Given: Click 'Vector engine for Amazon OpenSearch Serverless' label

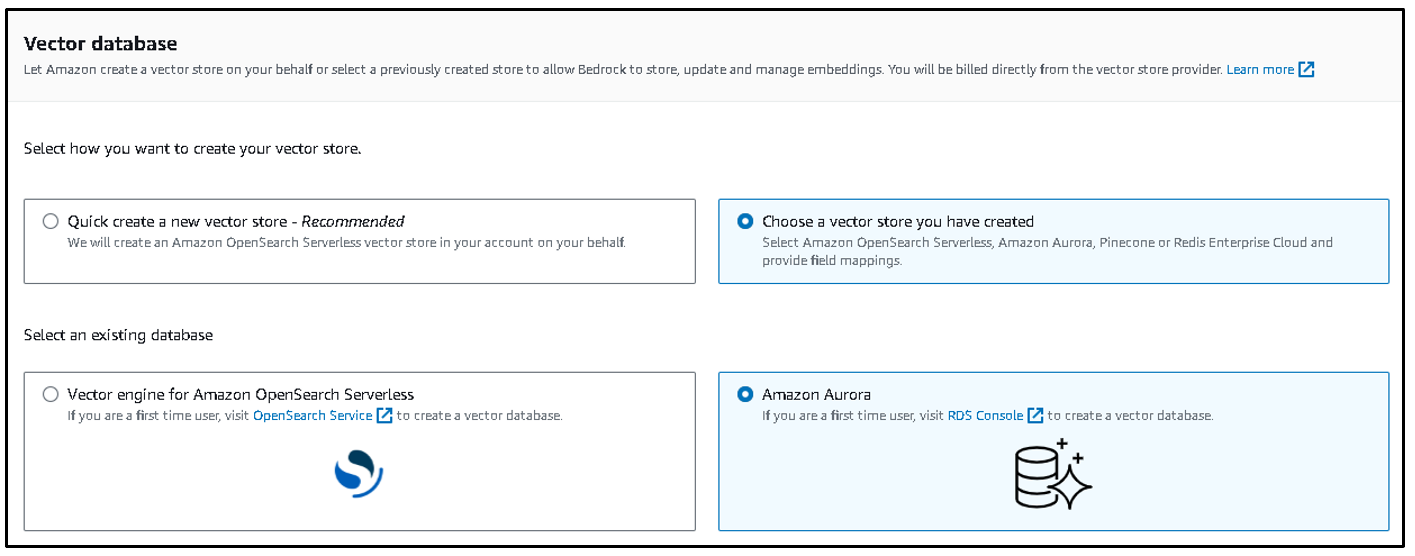Looking at the screenshot, I should 241,395.
